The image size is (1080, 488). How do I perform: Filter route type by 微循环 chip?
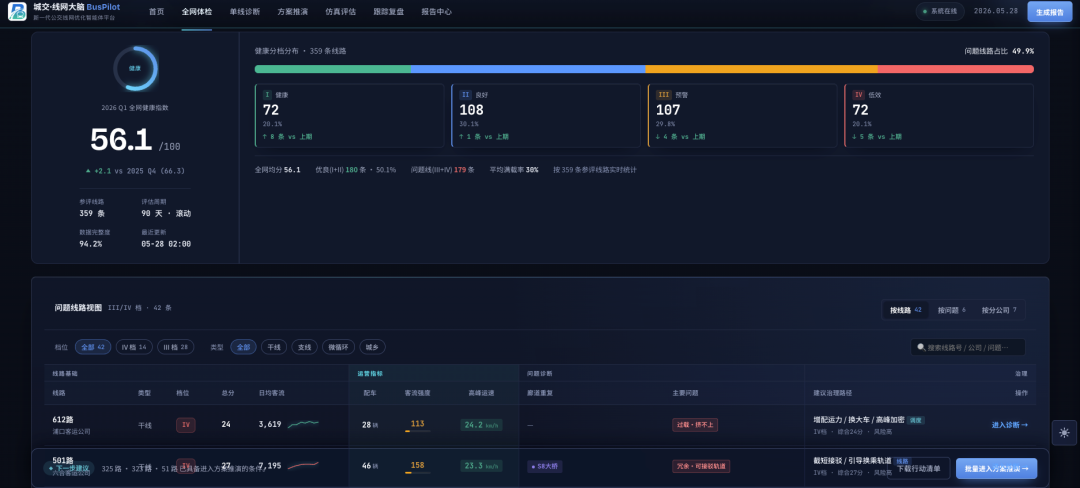[338, 347]
